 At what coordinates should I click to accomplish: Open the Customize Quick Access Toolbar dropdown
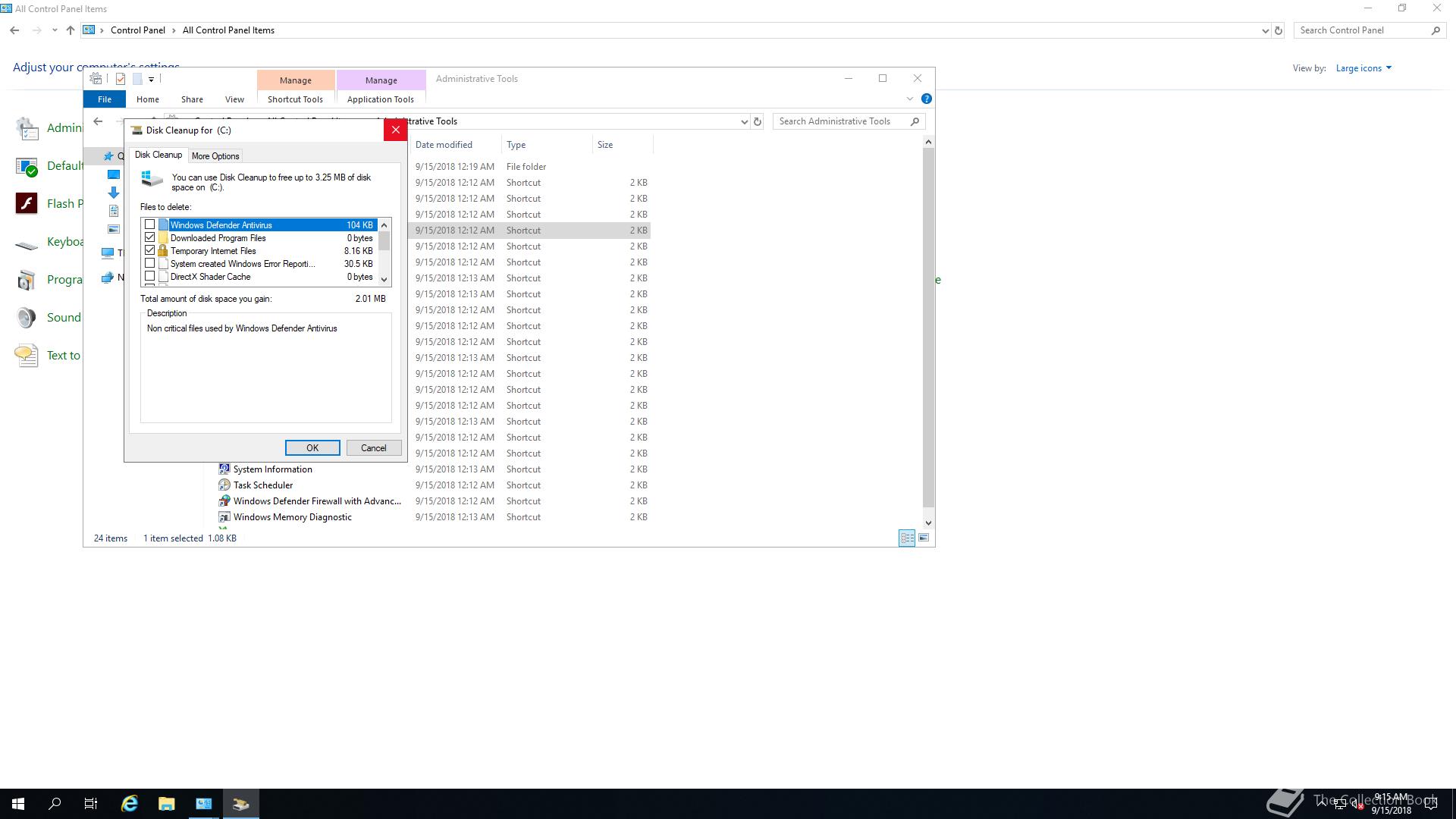point(152,79)
